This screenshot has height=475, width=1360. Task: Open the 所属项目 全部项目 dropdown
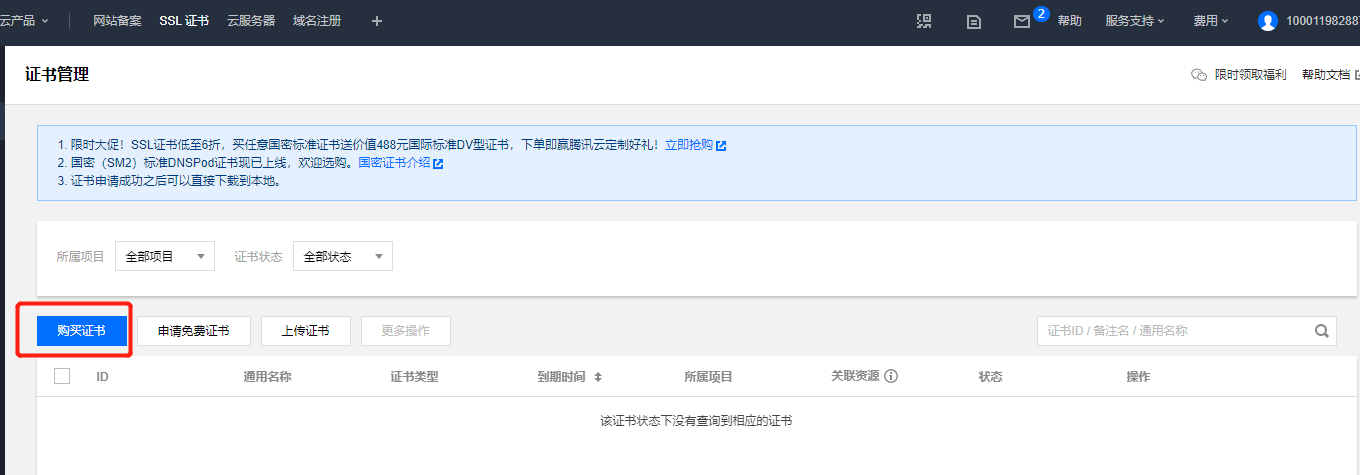pos(165,256)
